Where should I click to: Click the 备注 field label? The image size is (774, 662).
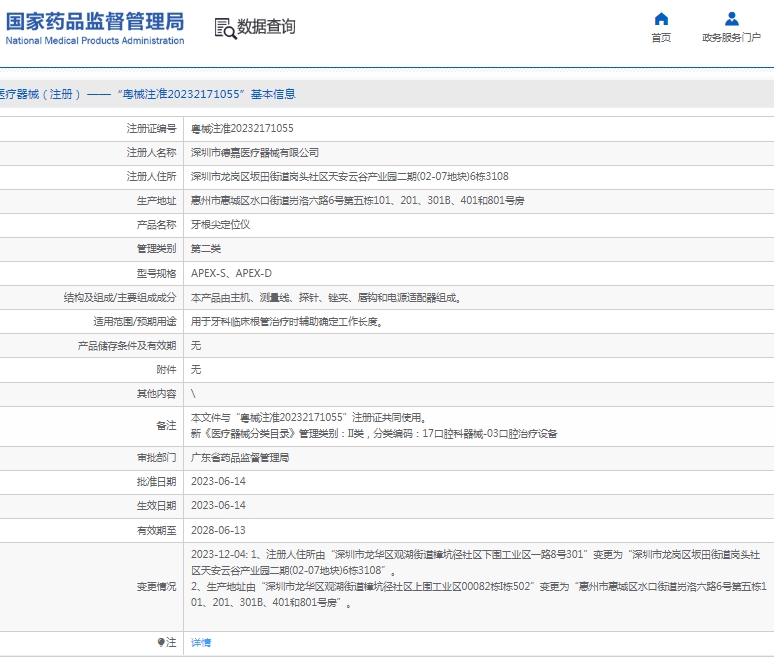[x=166, y=426]
